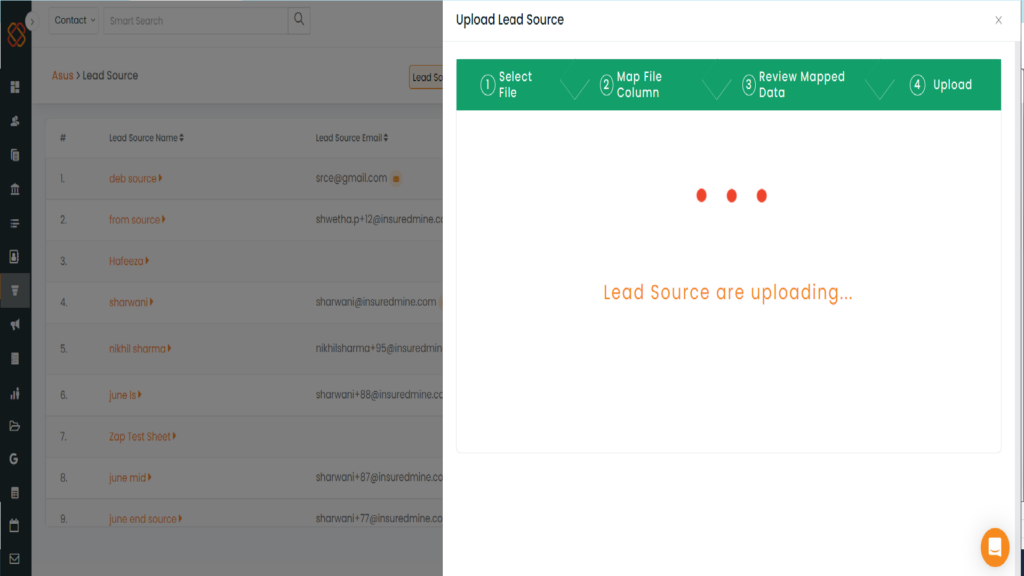Open the clipboard icon below the megaphone
1024x576 pixels.
[x=15, y=359]
